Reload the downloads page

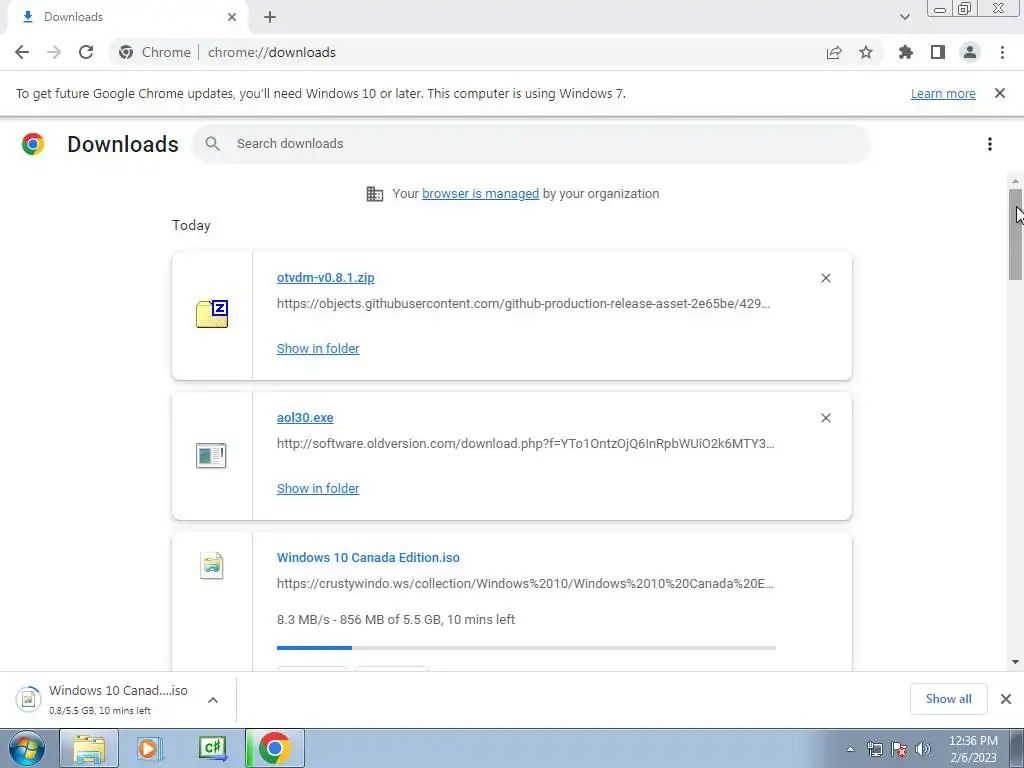[x=86, y=52]
